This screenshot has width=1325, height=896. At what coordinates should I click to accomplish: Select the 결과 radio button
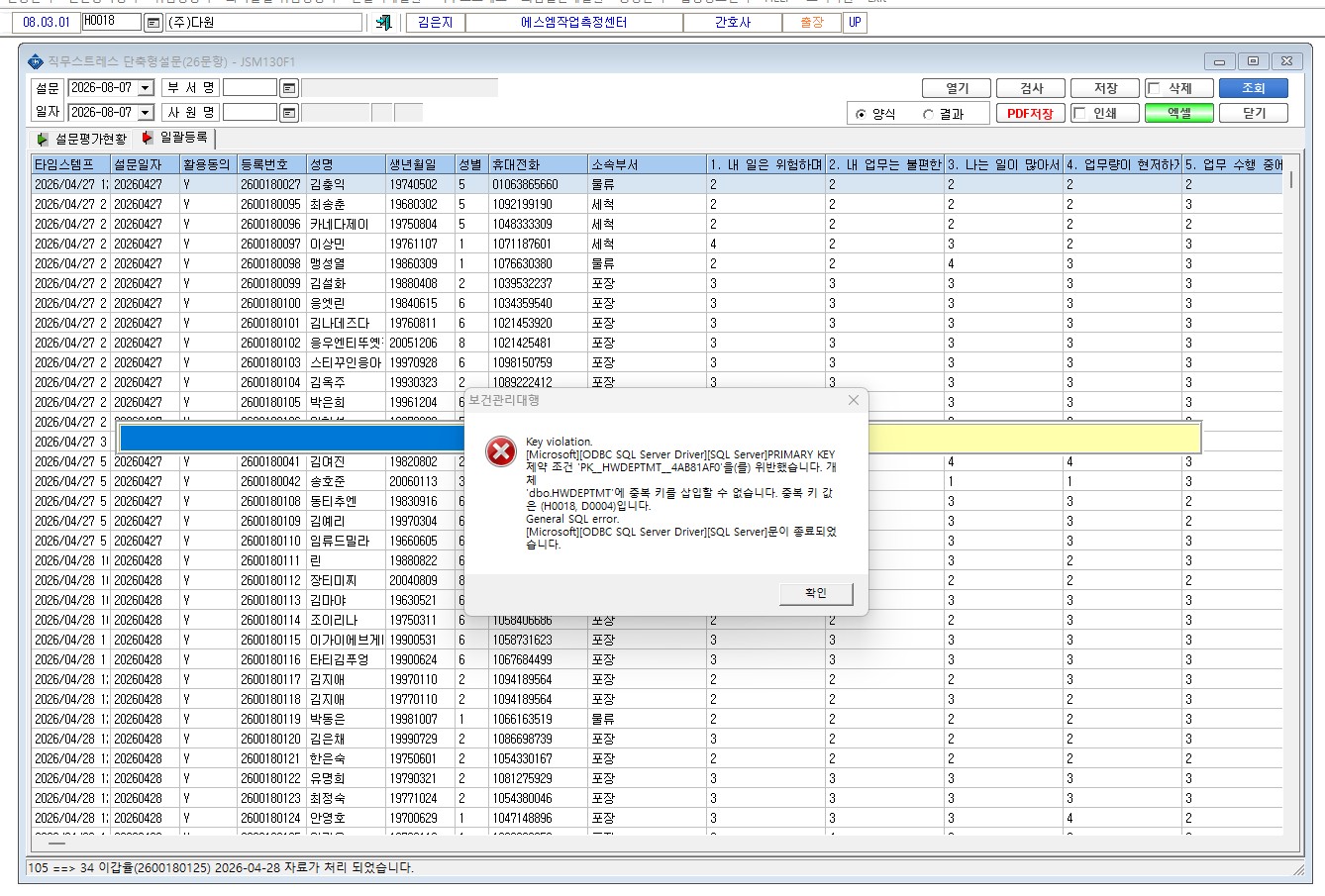928,114
